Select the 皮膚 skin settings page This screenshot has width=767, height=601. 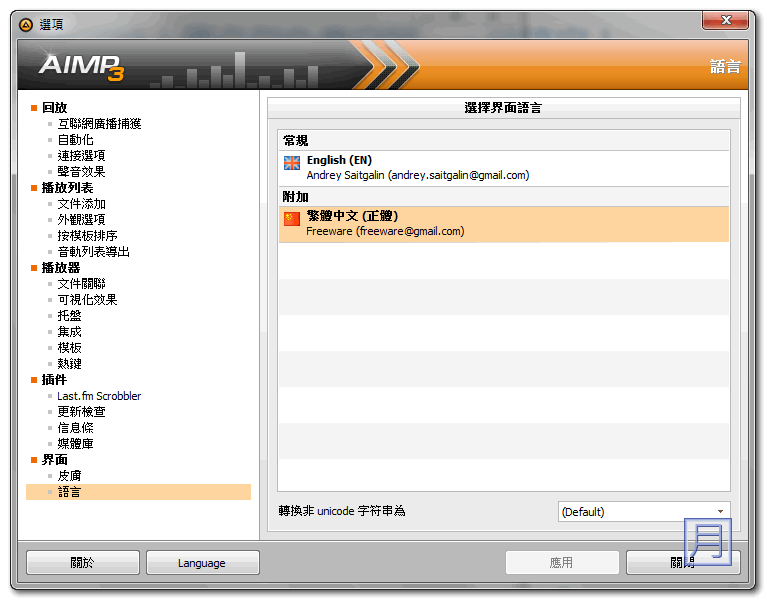(x=69, y=476)
